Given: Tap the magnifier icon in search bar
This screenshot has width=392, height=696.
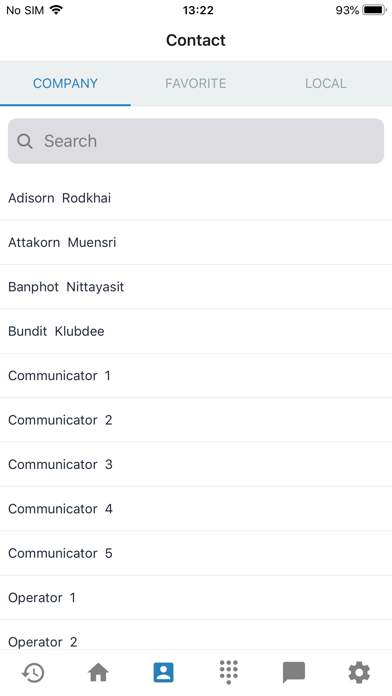Looking at the screenshot, I should click(x=24, y=142).
